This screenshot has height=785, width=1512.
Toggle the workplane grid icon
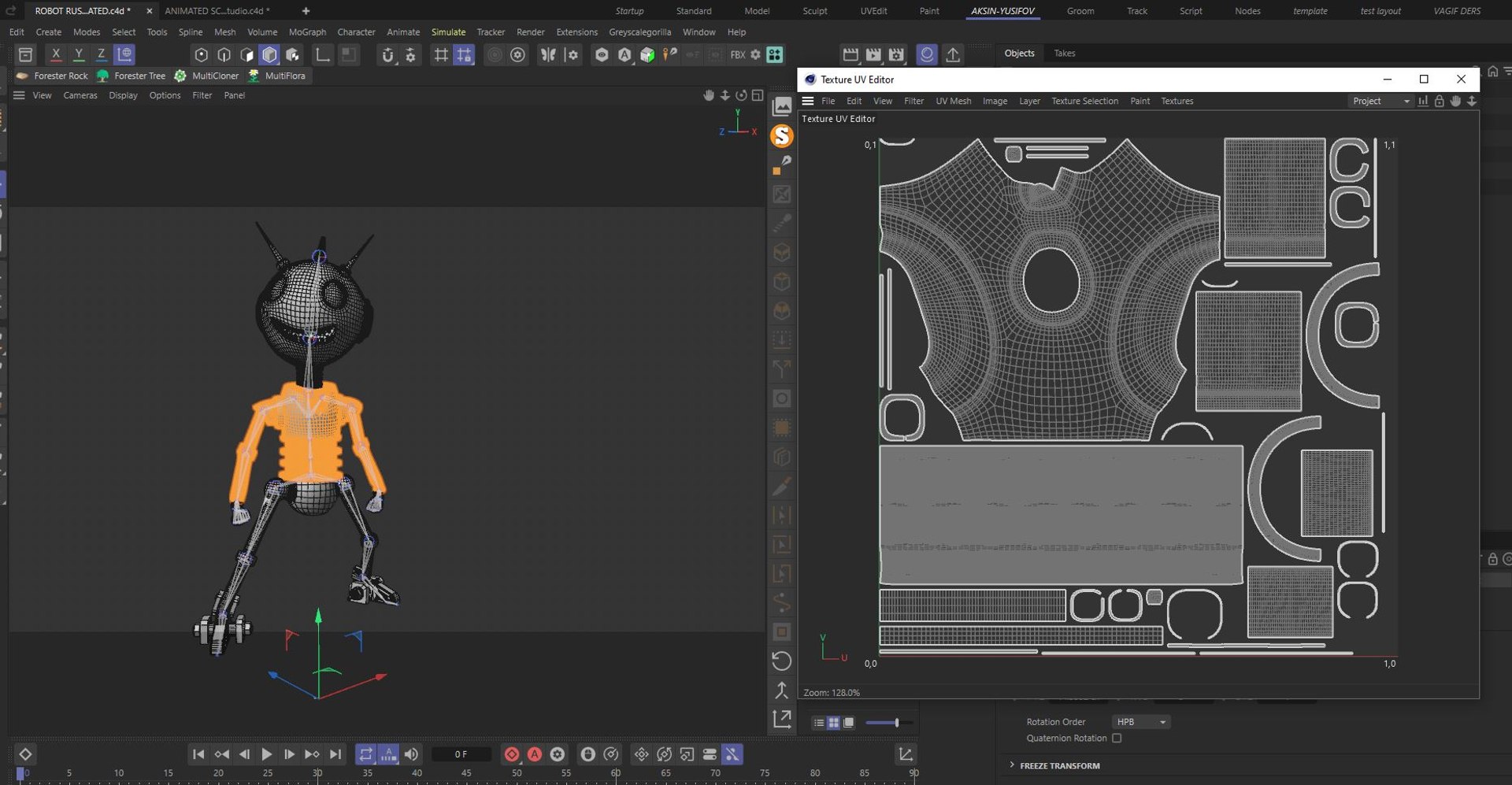click(x=441, y=54)
